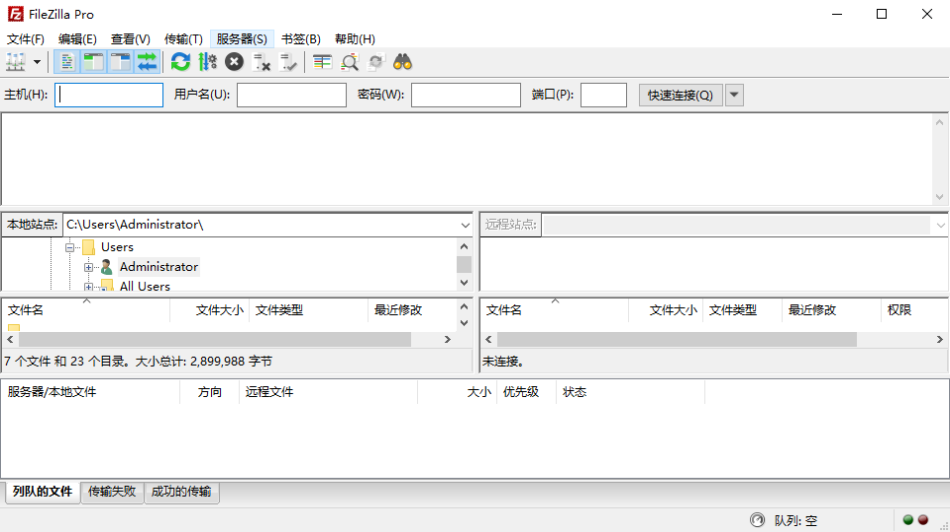
Task: Click the Cancel current operation icon
Action: pyautogui.click(x=234, y=62)
